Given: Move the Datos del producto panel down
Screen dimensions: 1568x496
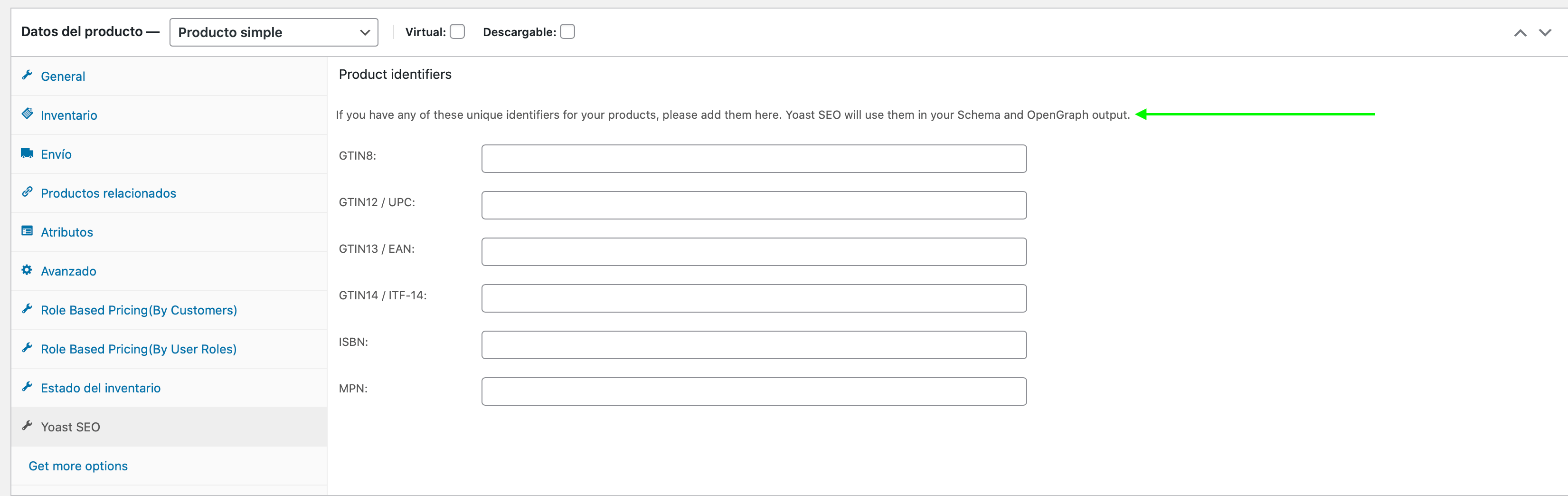Looking at the screenshot, I should [1545, 33].
